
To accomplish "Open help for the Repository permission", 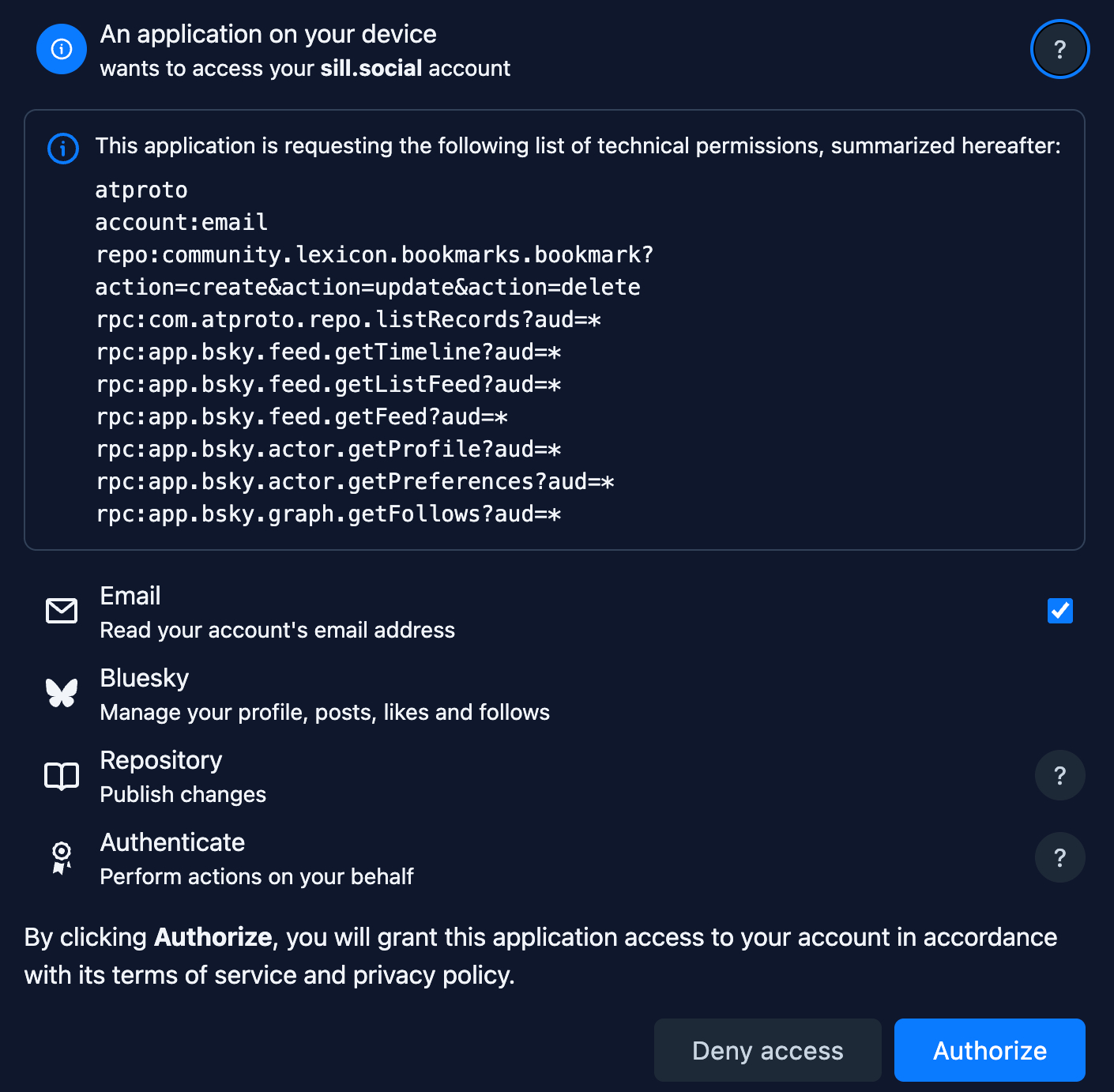I will coord(1059,775).
